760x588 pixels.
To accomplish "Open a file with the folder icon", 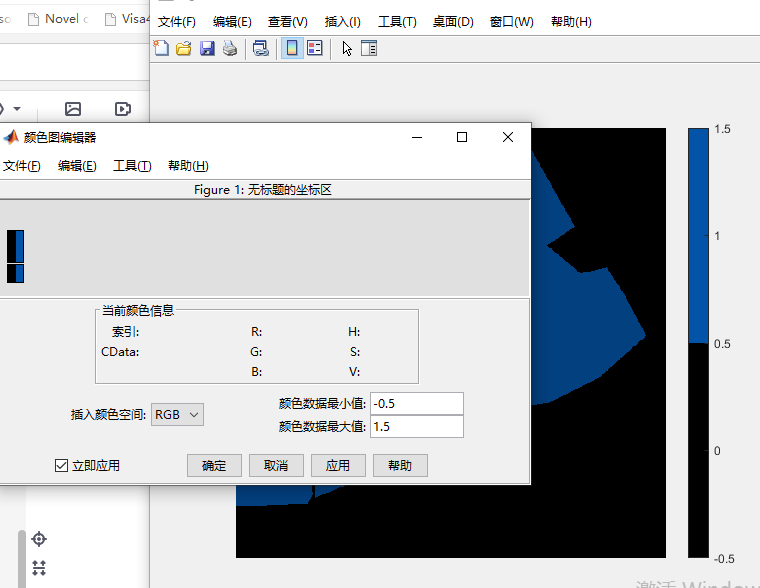I will (184, 48).
